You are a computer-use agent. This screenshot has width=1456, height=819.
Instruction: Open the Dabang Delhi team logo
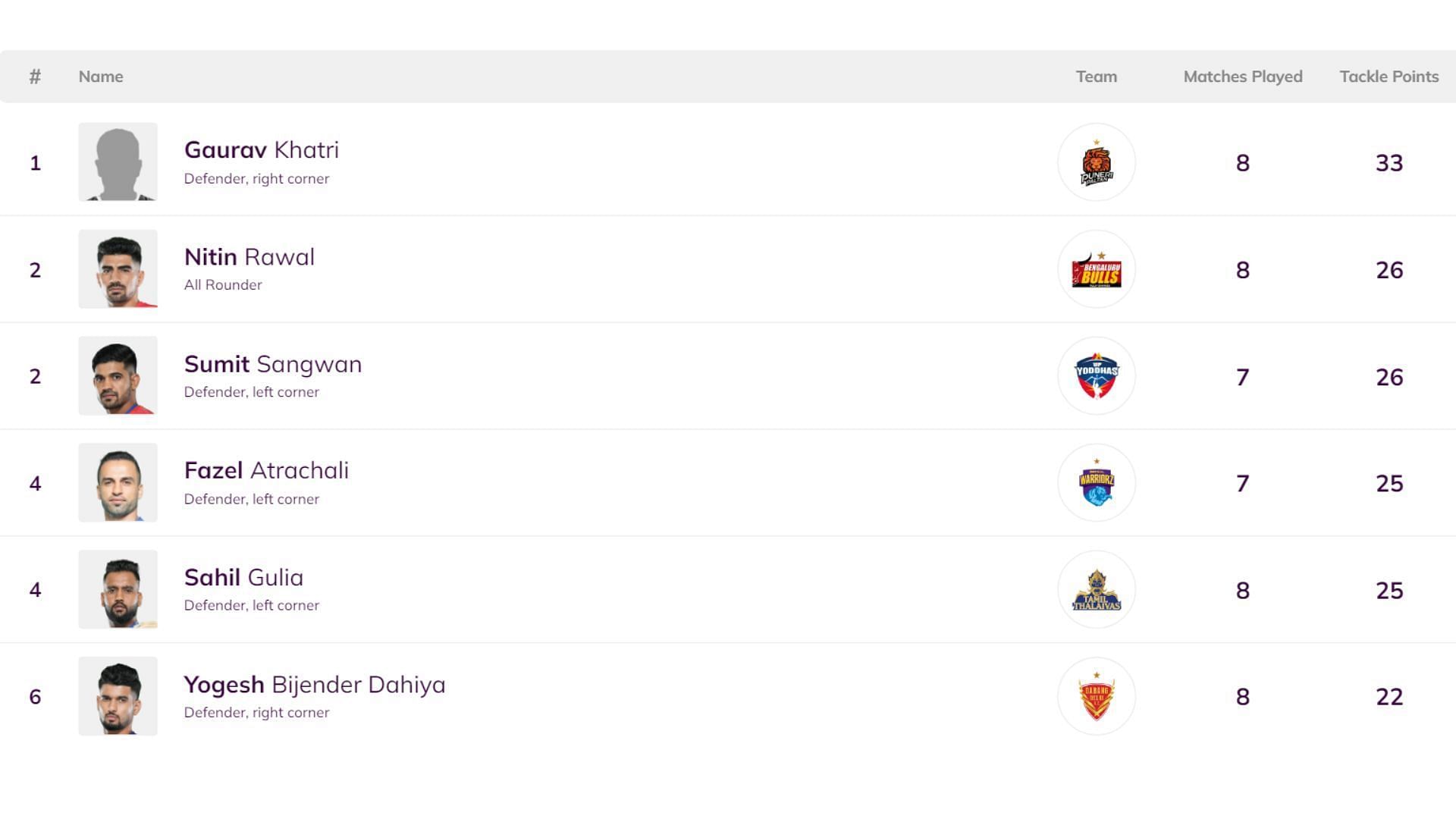pos(1096,696)
